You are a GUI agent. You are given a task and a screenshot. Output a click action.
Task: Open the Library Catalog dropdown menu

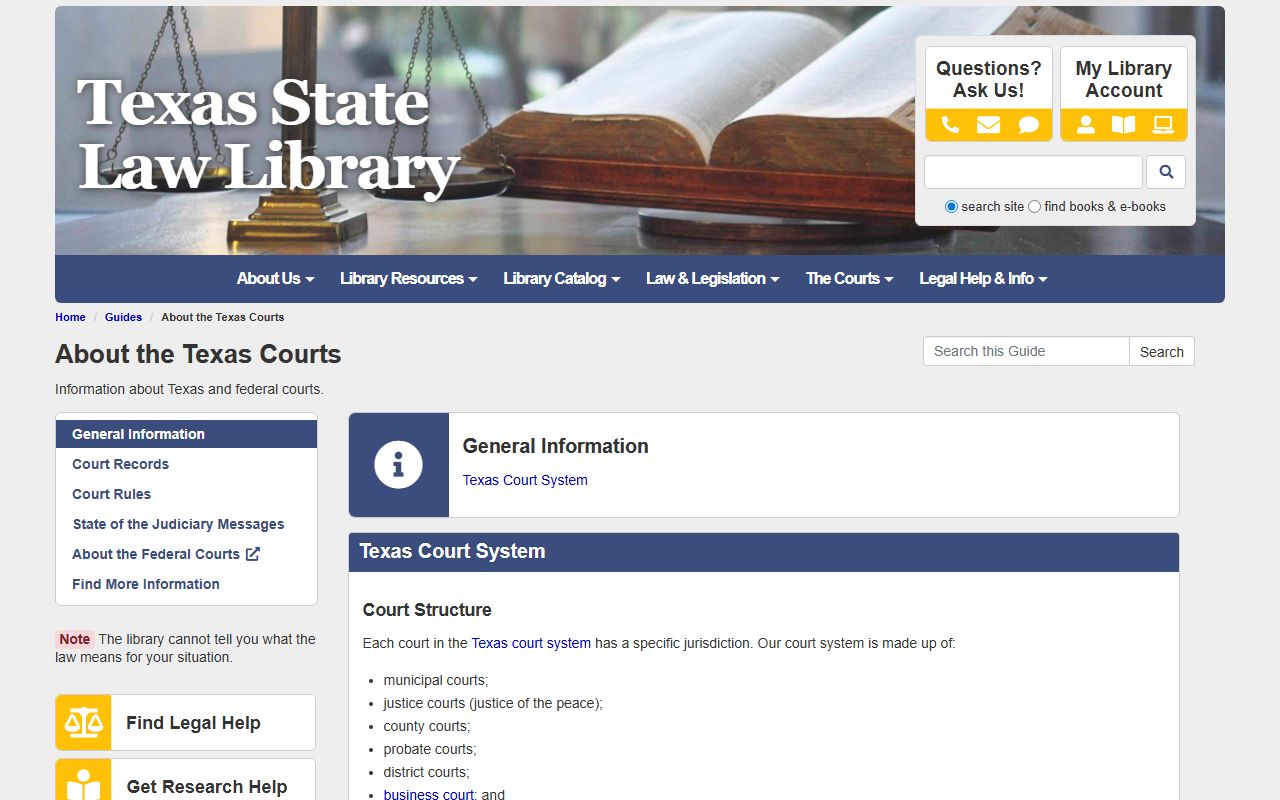coord(562,279)
